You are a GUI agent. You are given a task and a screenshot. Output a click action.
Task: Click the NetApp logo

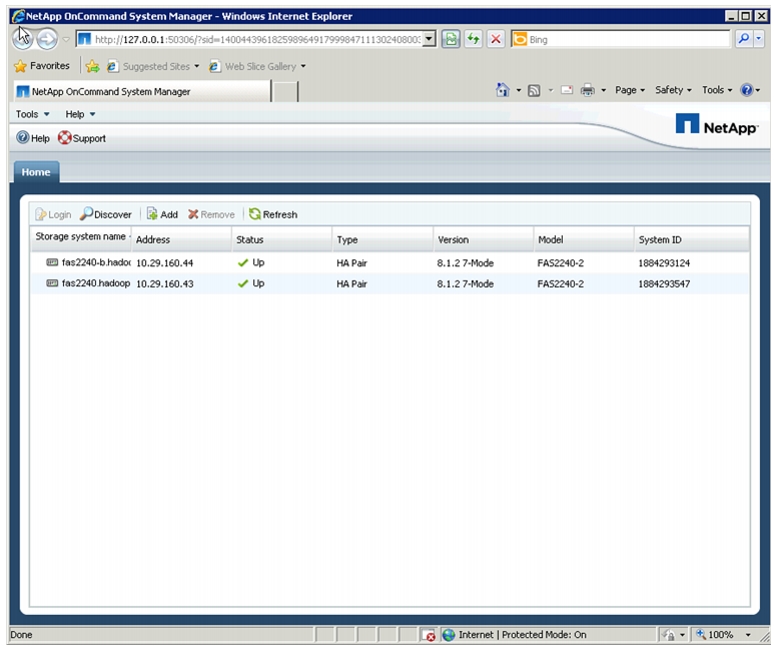[716, 124]
